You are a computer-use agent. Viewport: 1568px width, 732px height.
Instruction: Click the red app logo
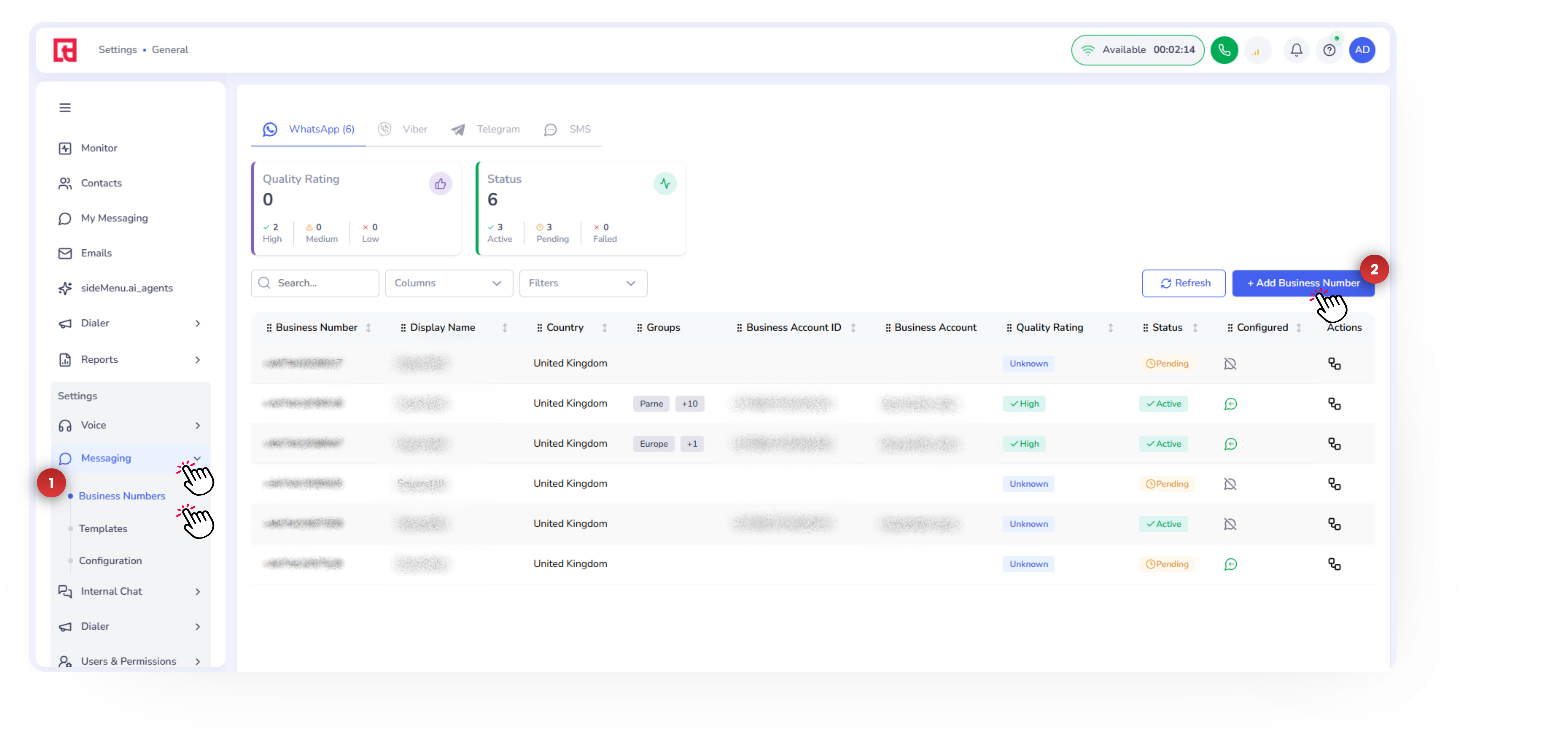coord(65,50)
